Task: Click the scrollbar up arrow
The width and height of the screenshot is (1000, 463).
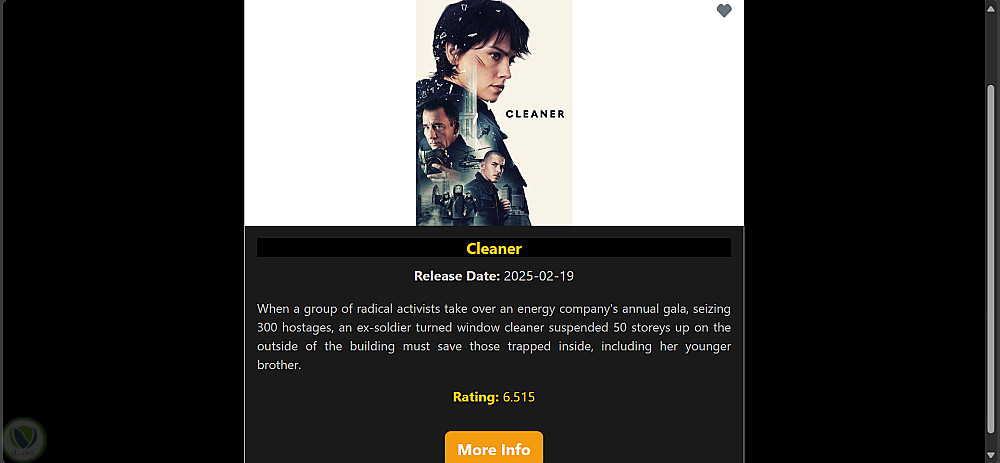Action: [991, 7]
